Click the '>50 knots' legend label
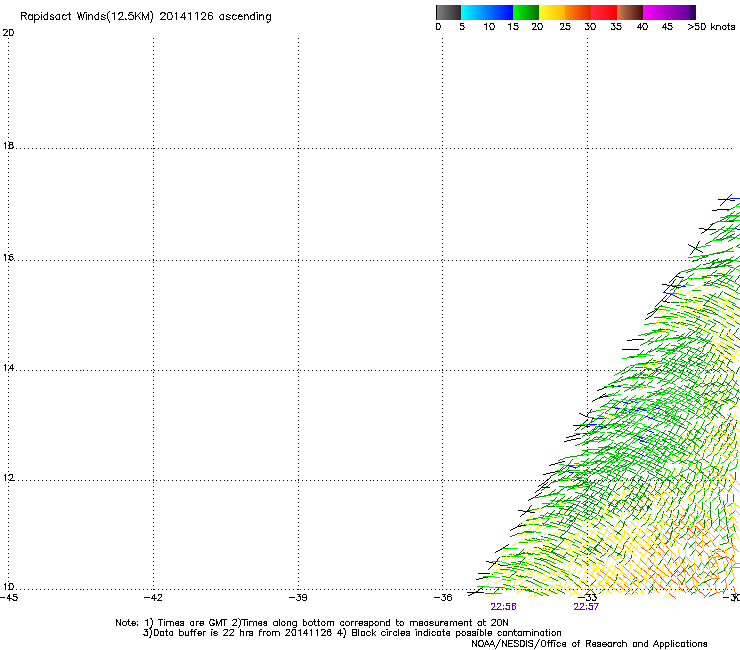 [x=711, y=27]
